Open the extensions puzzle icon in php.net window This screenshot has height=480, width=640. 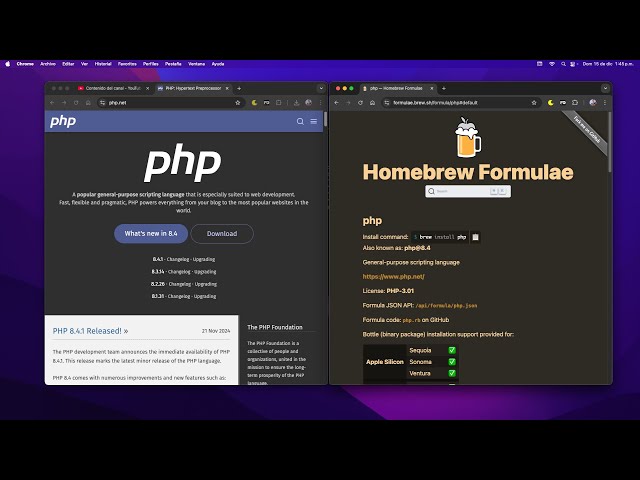pos(278,103)
